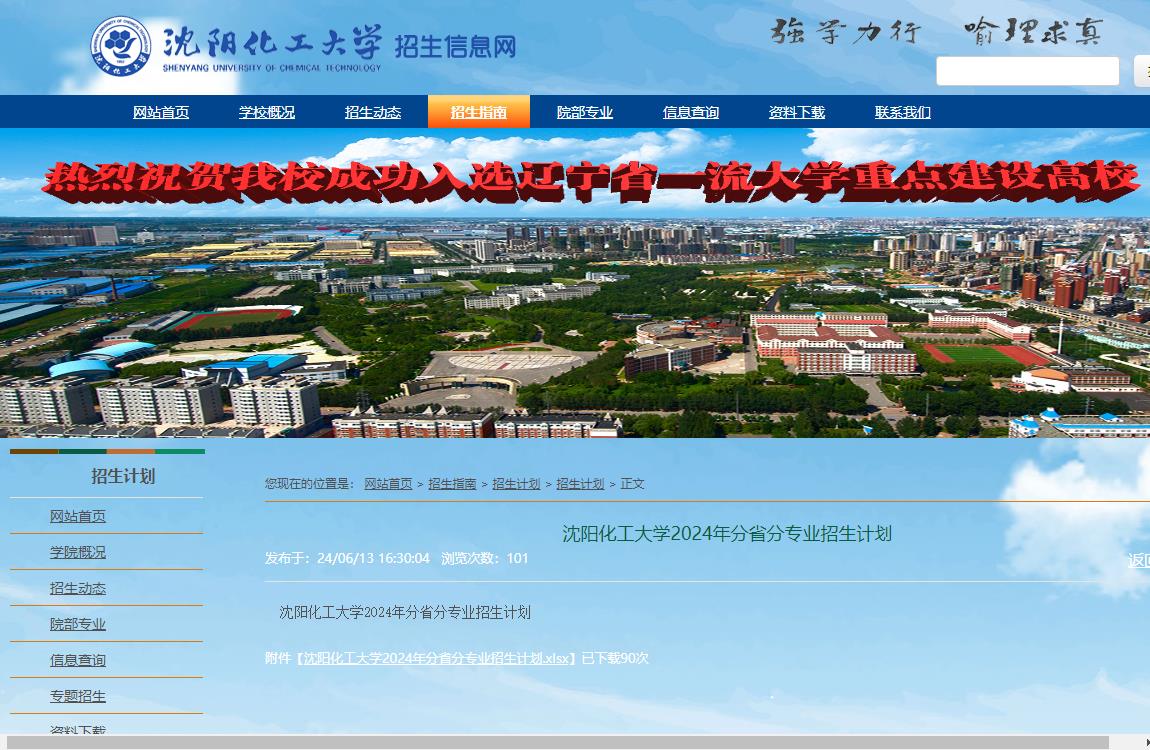Open 资料下载 in top navigation bar
This screenshot has height=750, width=1150.
(x=796, y=112)
